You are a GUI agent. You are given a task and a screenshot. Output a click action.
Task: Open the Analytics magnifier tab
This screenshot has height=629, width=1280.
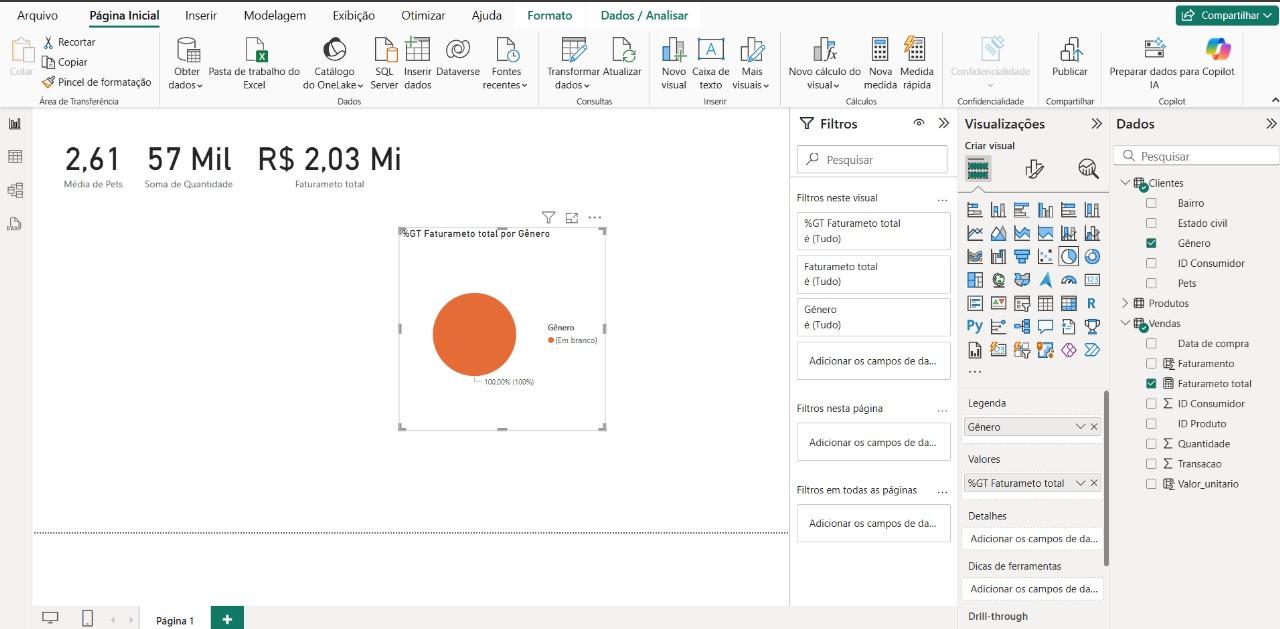(1088, 169)
